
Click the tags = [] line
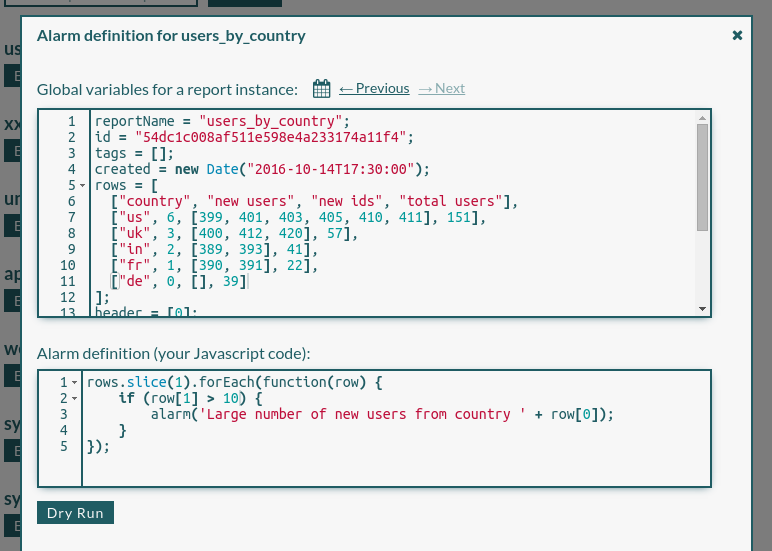click(x=134, y=153)
